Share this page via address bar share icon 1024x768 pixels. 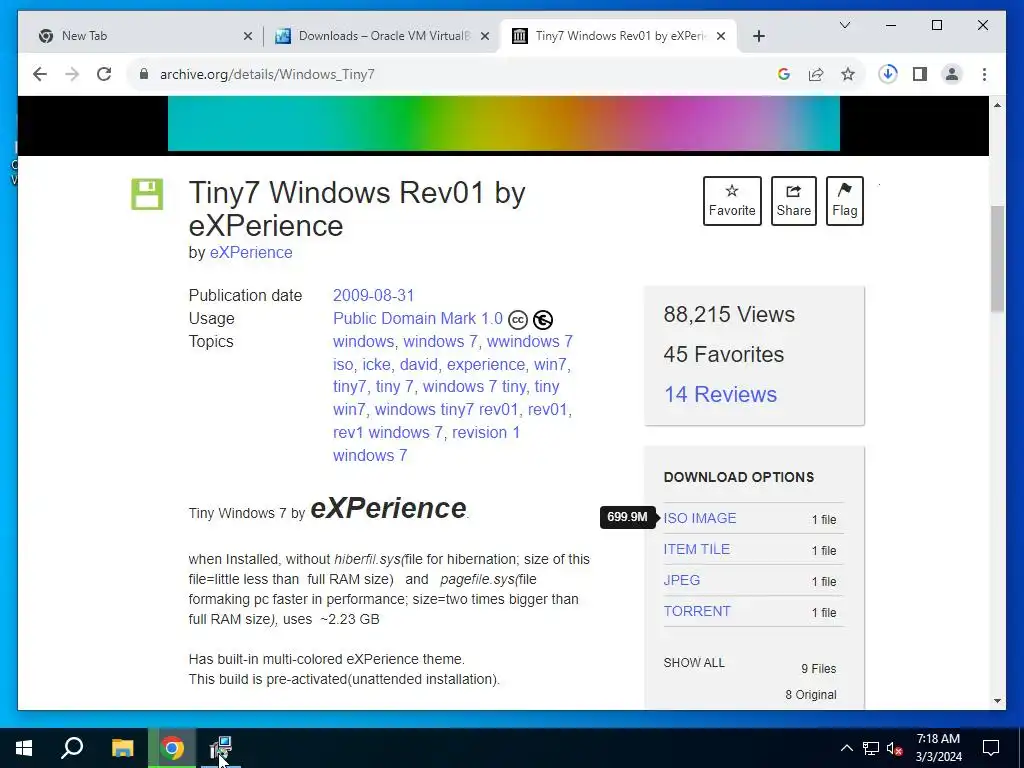[816, 74]
